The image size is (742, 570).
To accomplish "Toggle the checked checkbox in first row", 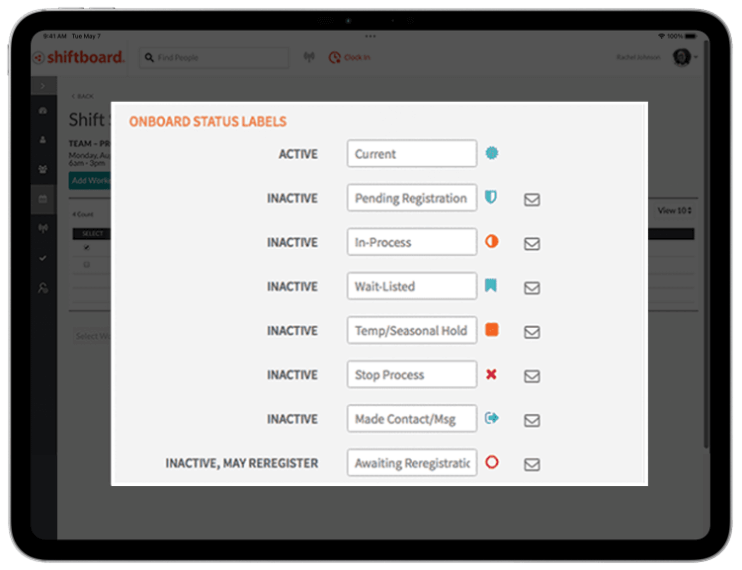I will tap(87, 247).
